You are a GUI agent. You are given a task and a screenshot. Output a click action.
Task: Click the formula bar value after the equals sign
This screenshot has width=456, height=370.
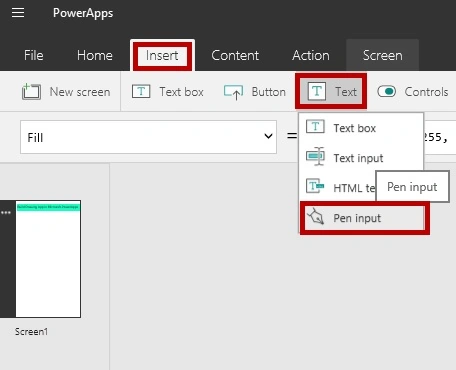click(439, 137)
